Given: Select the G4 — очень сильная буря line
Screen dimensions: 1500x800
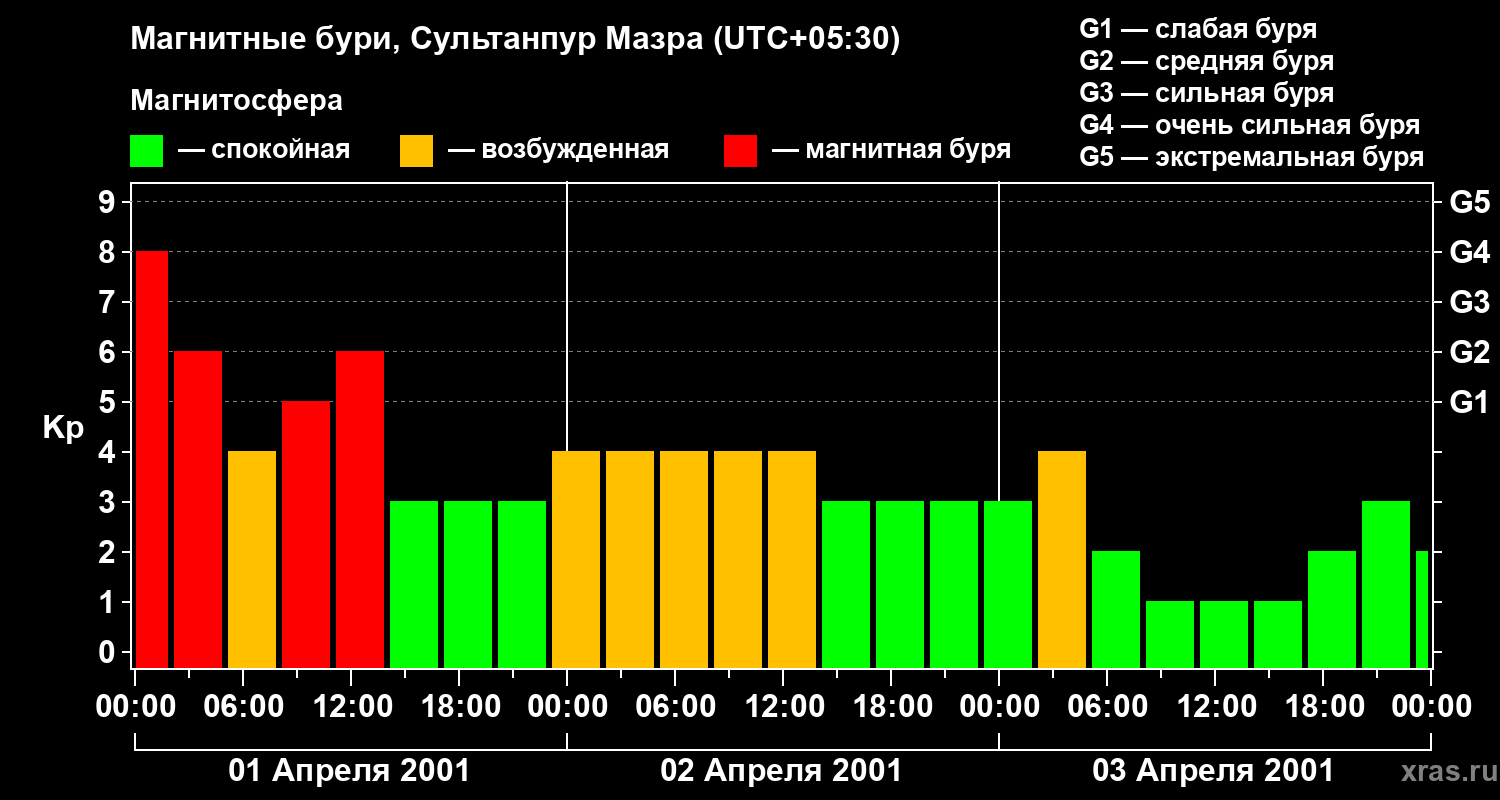Looking at the screenshot, I should [1250, 125].
